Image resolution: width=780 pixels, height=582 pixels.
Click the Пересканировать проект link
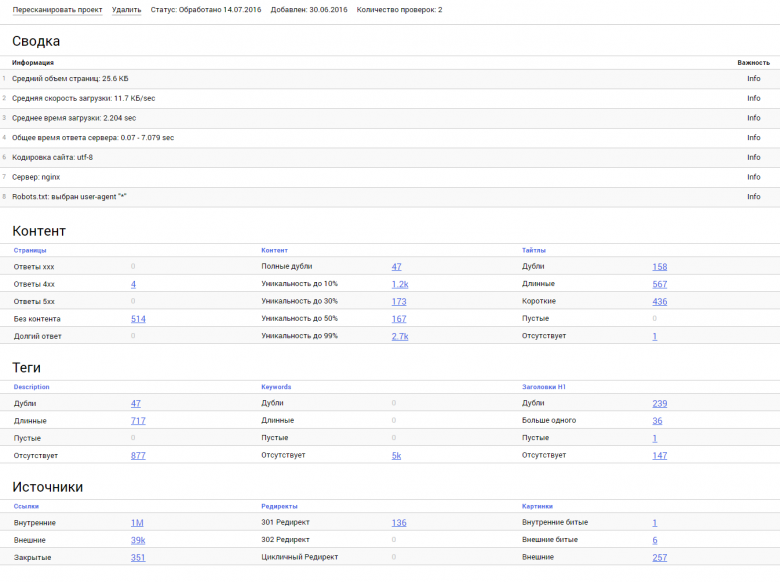pos(57,10)
